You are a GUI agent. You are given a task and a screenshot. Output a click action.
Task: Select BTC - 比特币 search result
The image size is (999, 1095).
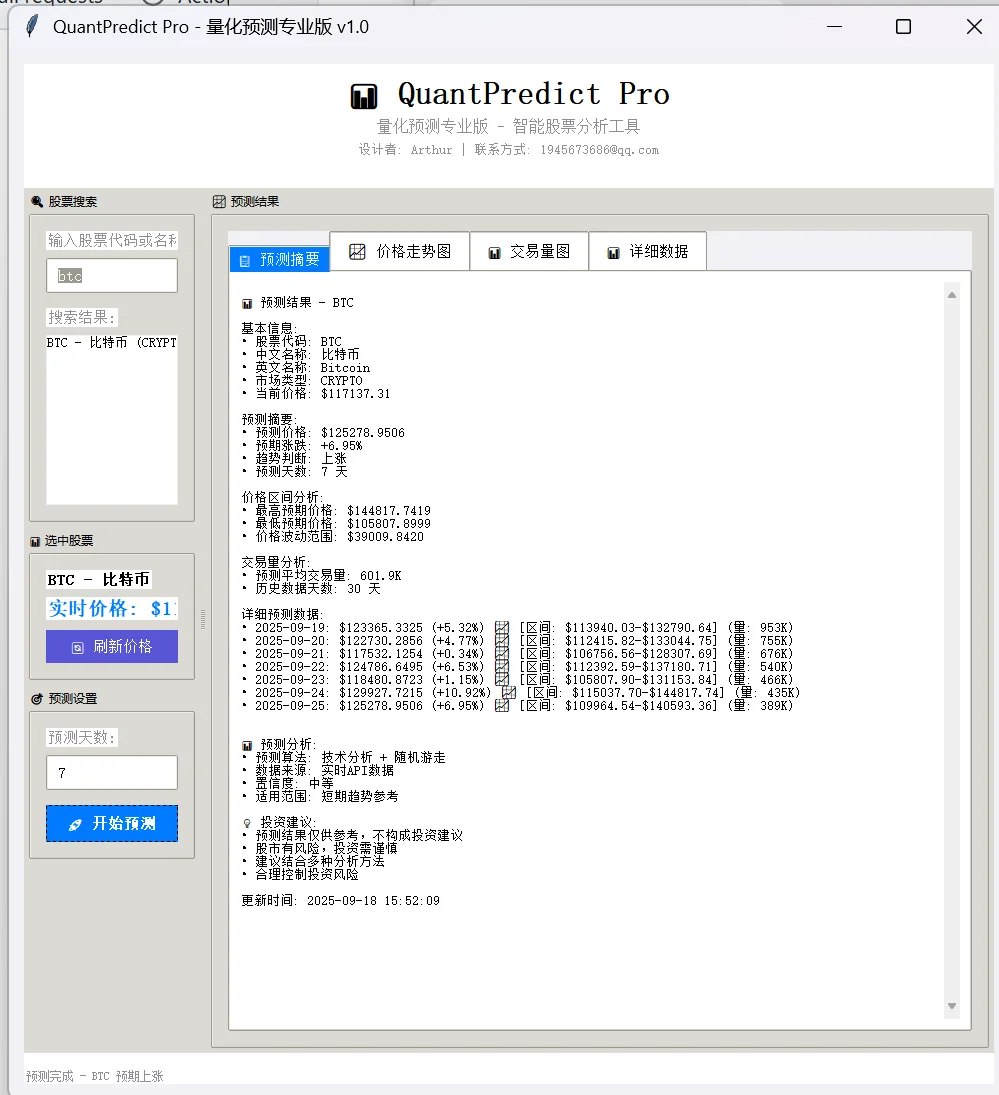[x=112, y=343]
